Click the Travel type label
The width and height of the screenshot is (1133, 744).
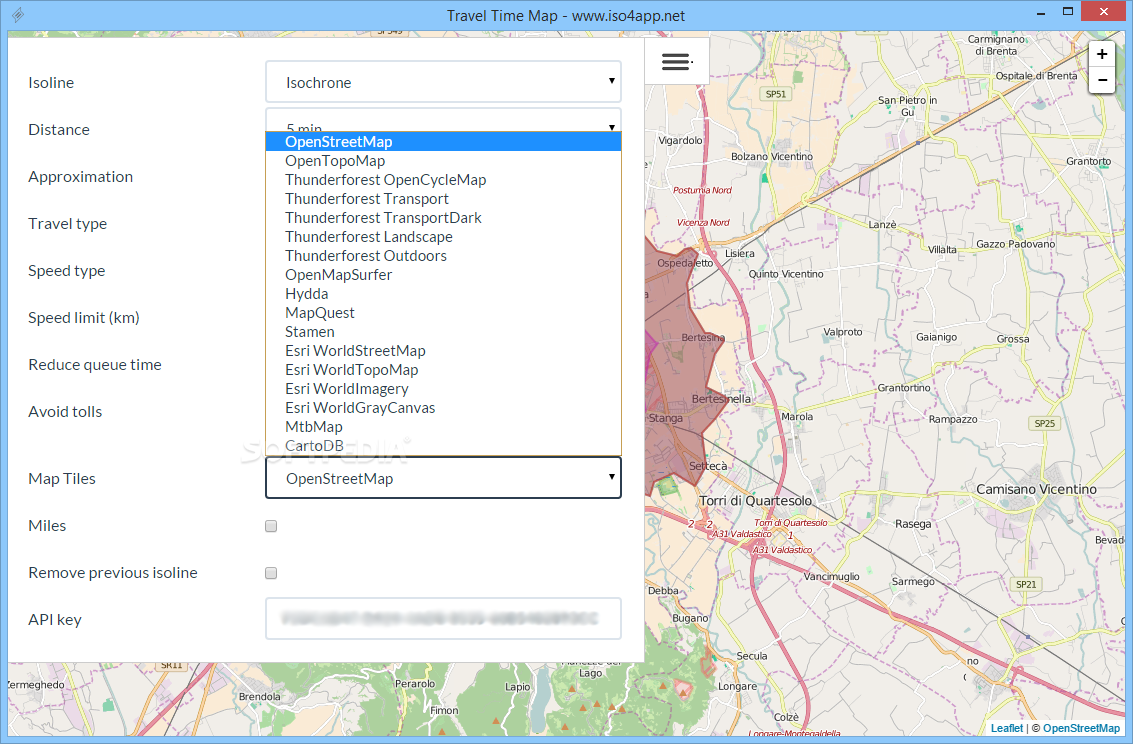point(67,224)
